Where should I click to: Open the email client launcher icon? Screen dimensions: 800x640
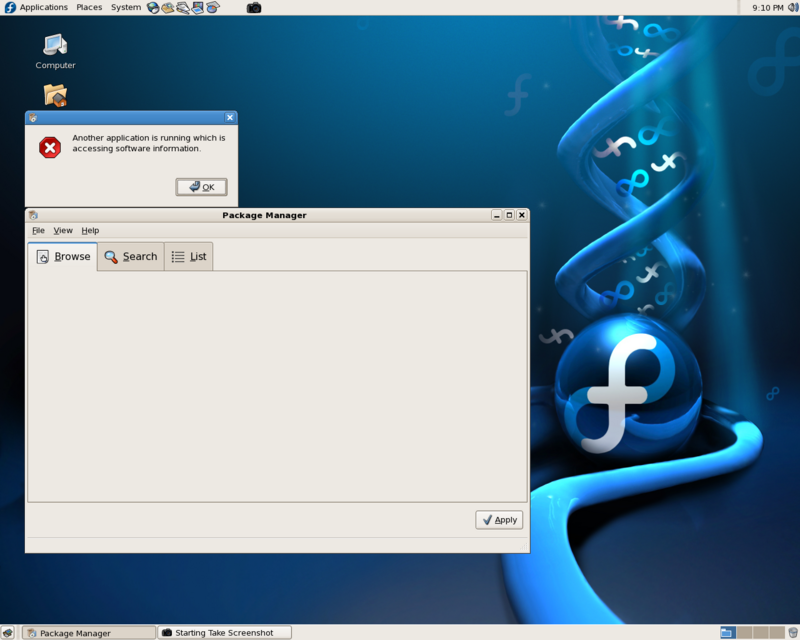tap(167, 8)
